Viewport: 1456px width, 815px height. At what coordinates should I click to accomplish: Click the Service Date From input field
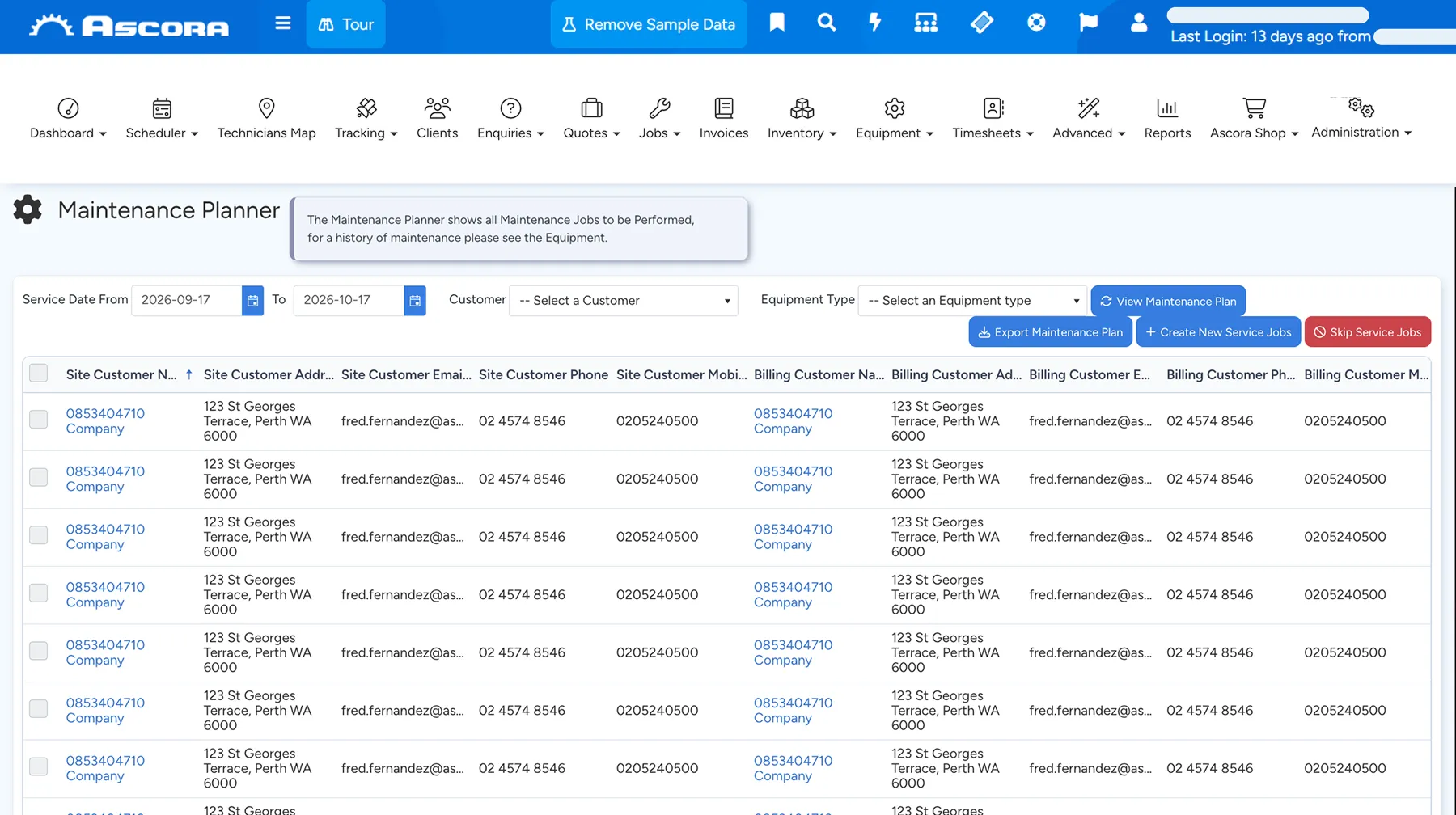pyautogui.click(x=186, y=301)
